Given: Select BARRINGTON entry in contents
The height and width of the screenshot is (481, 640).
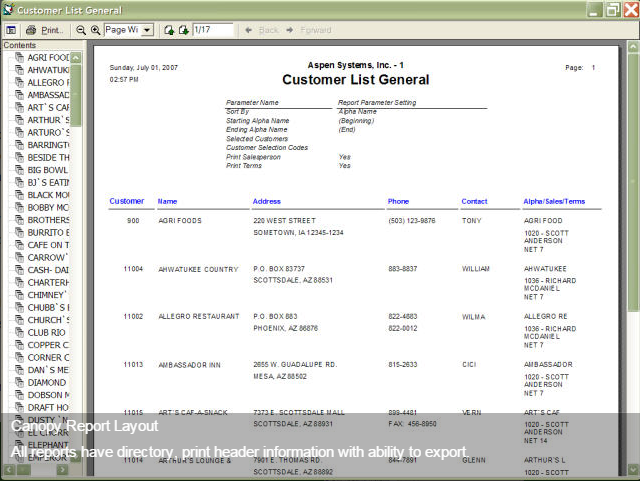Looking at the screenshot, I should pos(48,145).
